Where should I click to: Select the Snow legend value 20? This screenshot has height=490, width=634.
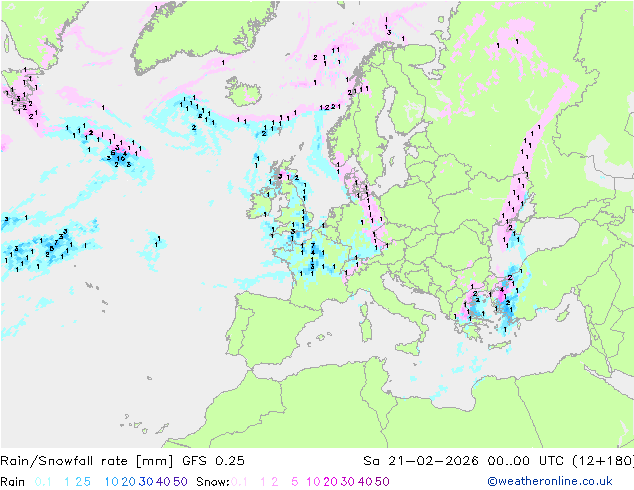(x=330, y=482)
